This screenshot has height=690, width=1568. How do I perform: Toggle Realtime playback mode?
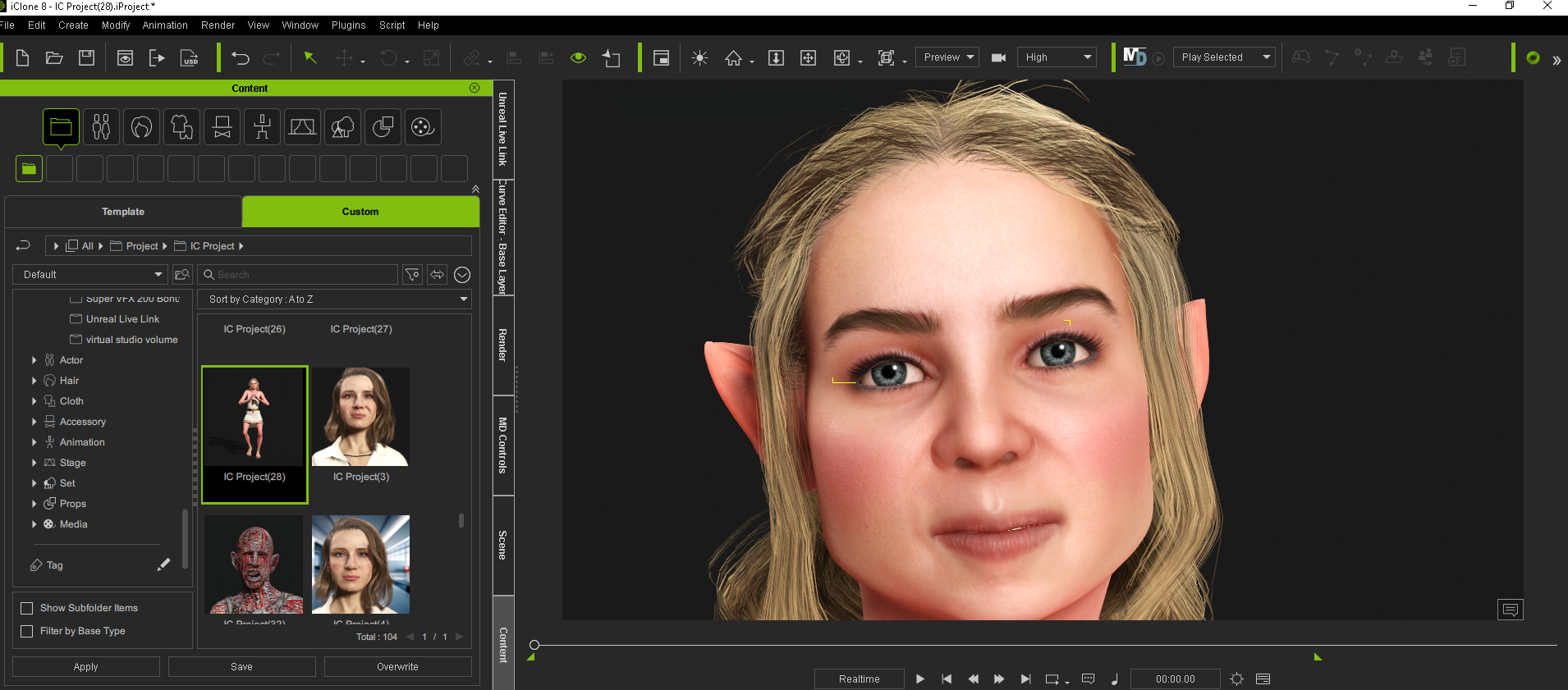click(x=860, y=679)
